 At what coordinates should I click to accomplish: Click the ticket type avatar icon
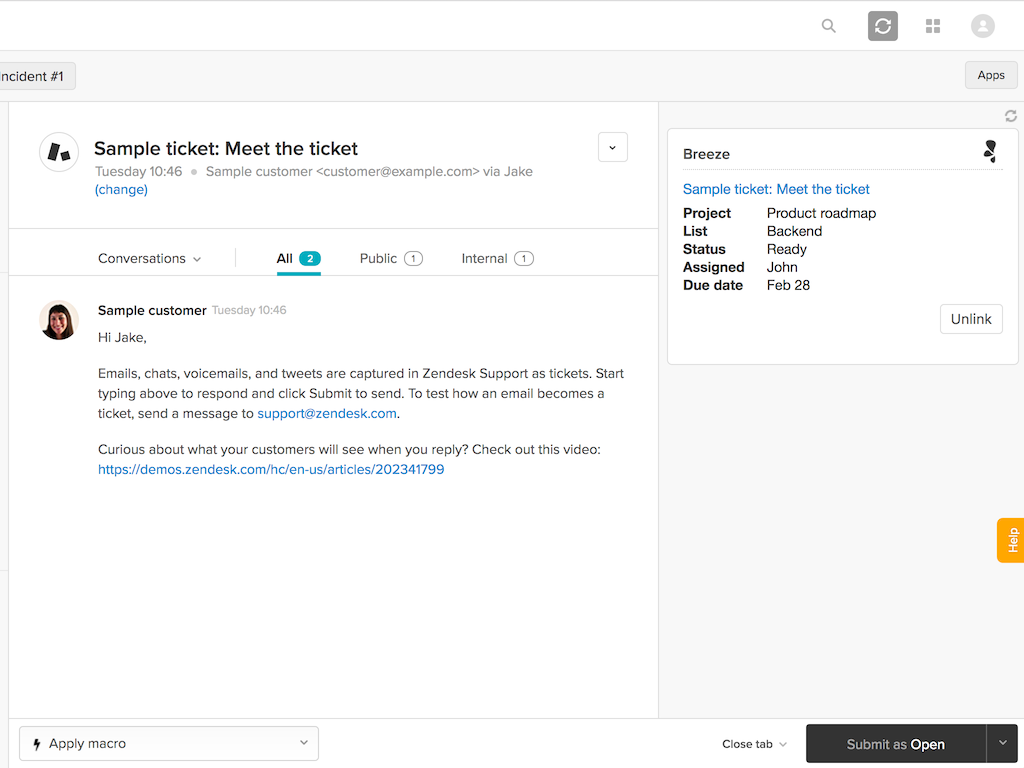(59, 152)
